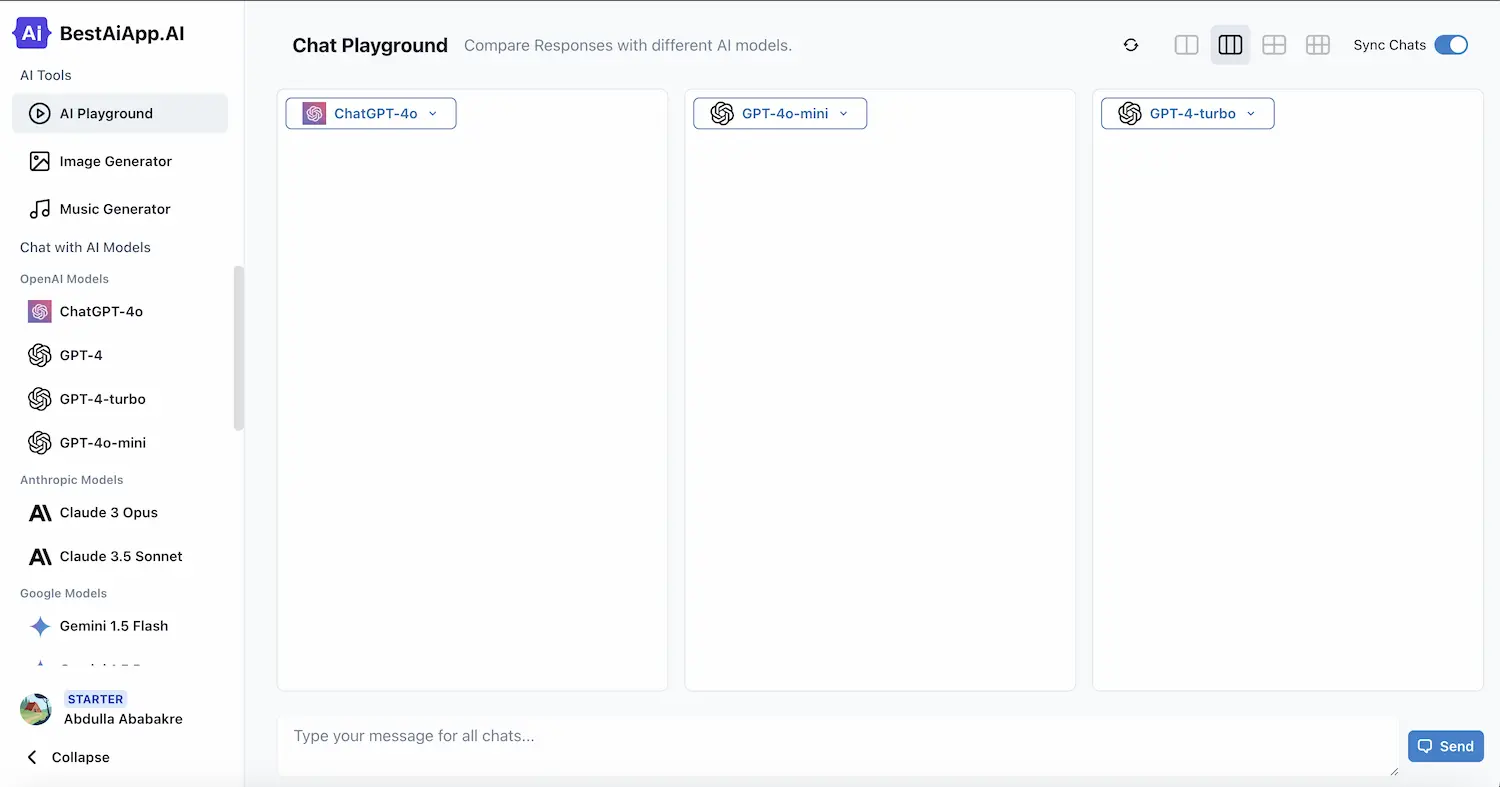The width and height of the screenshot is (1500, 787).
Task: Toggle the Sync Chats switch off
Action: [1451, 45]
